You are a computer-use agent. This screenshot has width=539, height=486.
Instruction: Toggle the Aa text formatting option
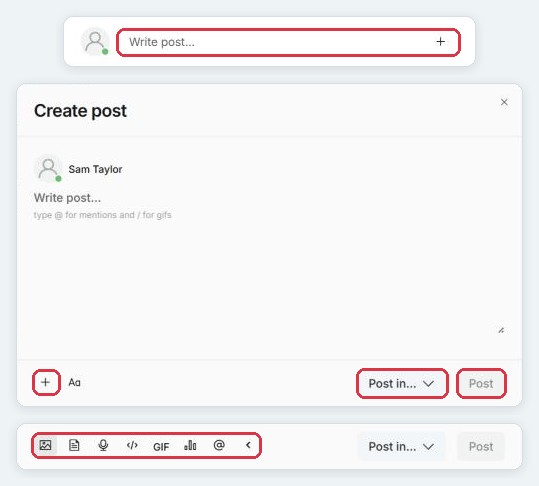(75, 382)
